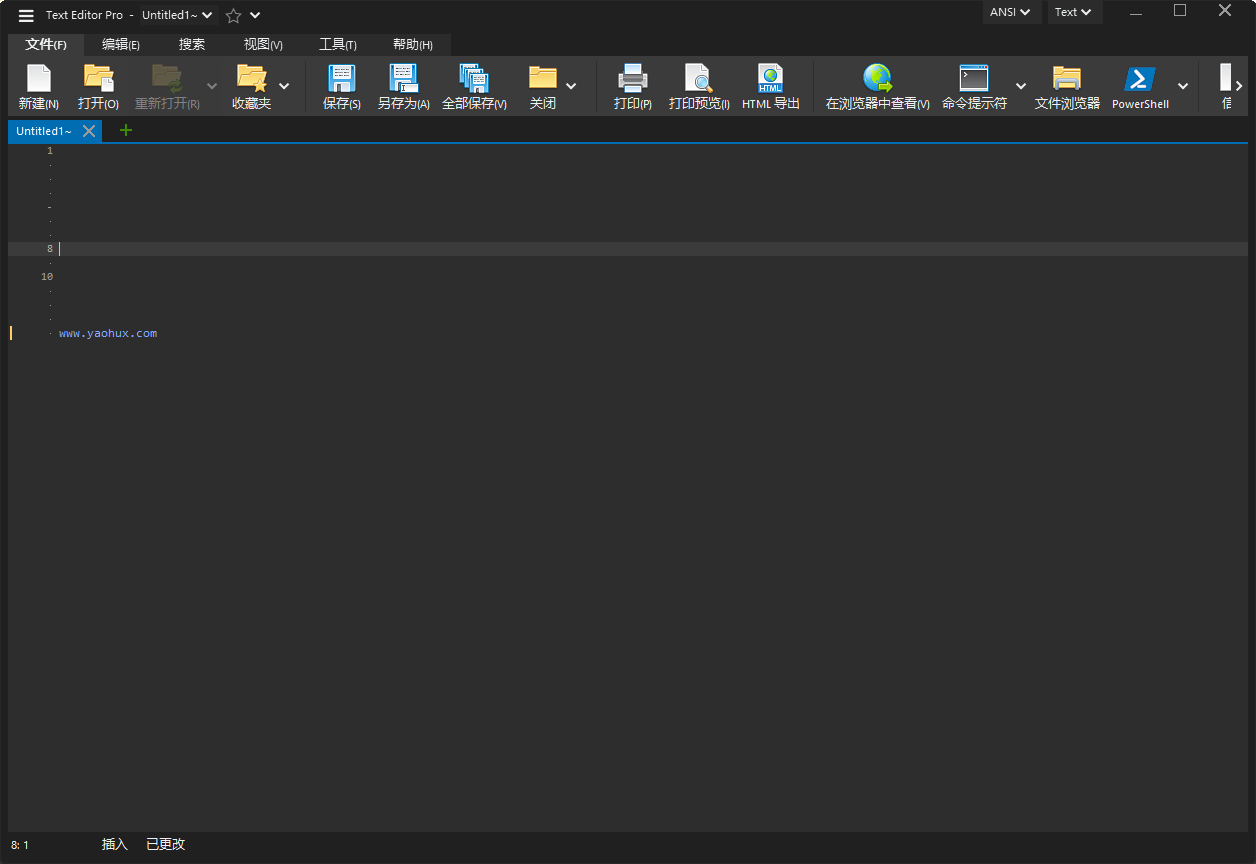Open a file using 打开
The height and width of the screenshot is (864, 1256).
[97, 86]
